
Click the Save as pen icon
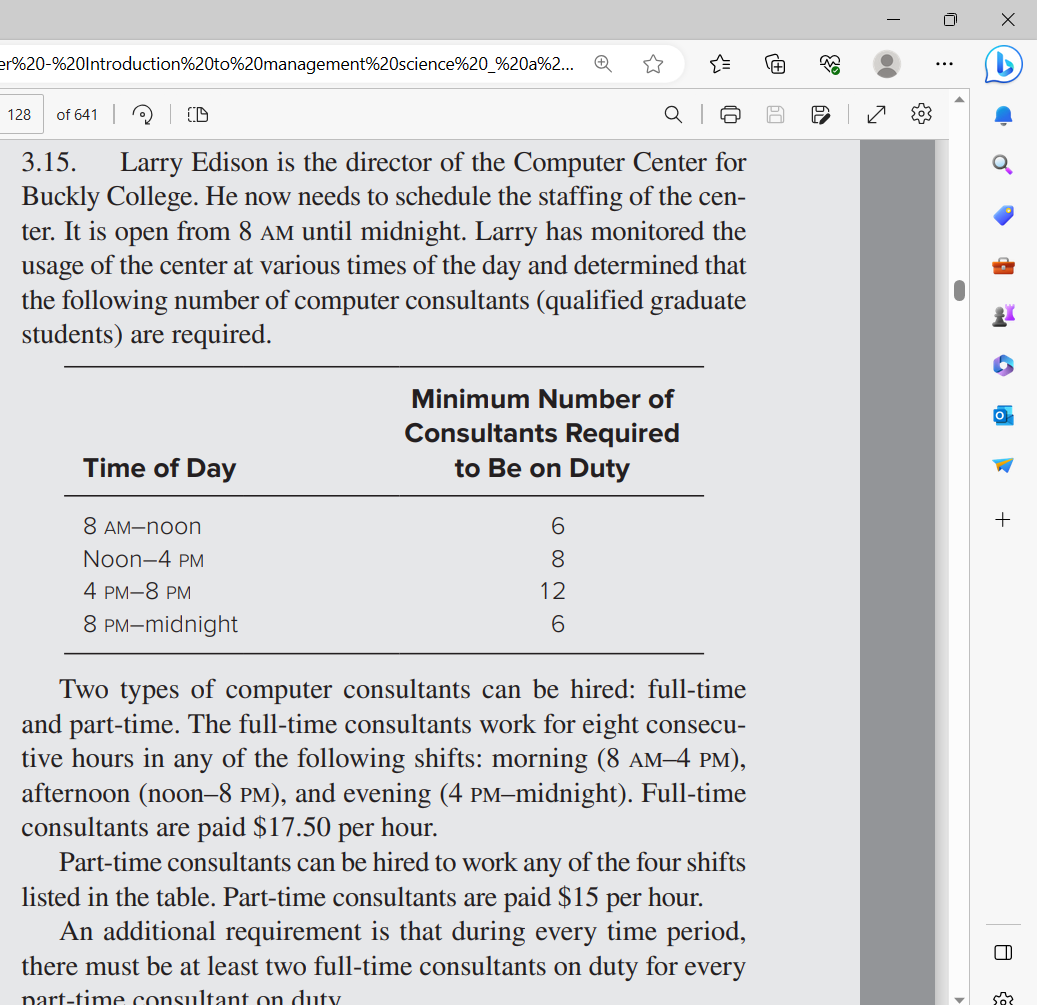tap(820, 114)
